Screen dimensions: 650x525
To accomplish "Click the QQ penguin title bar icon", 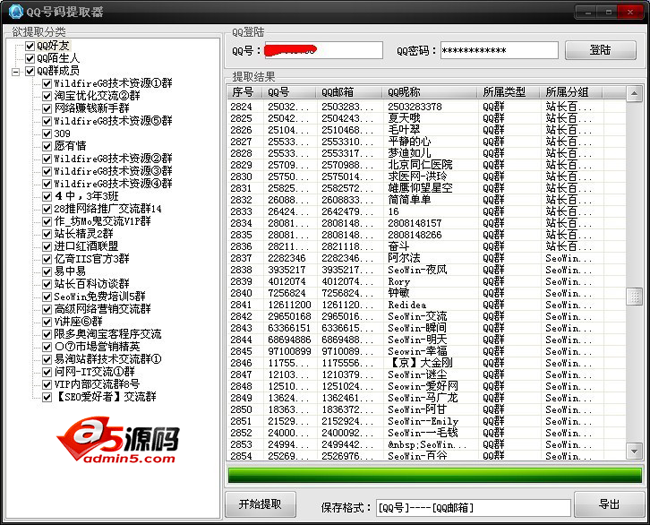I will point(16,11).
